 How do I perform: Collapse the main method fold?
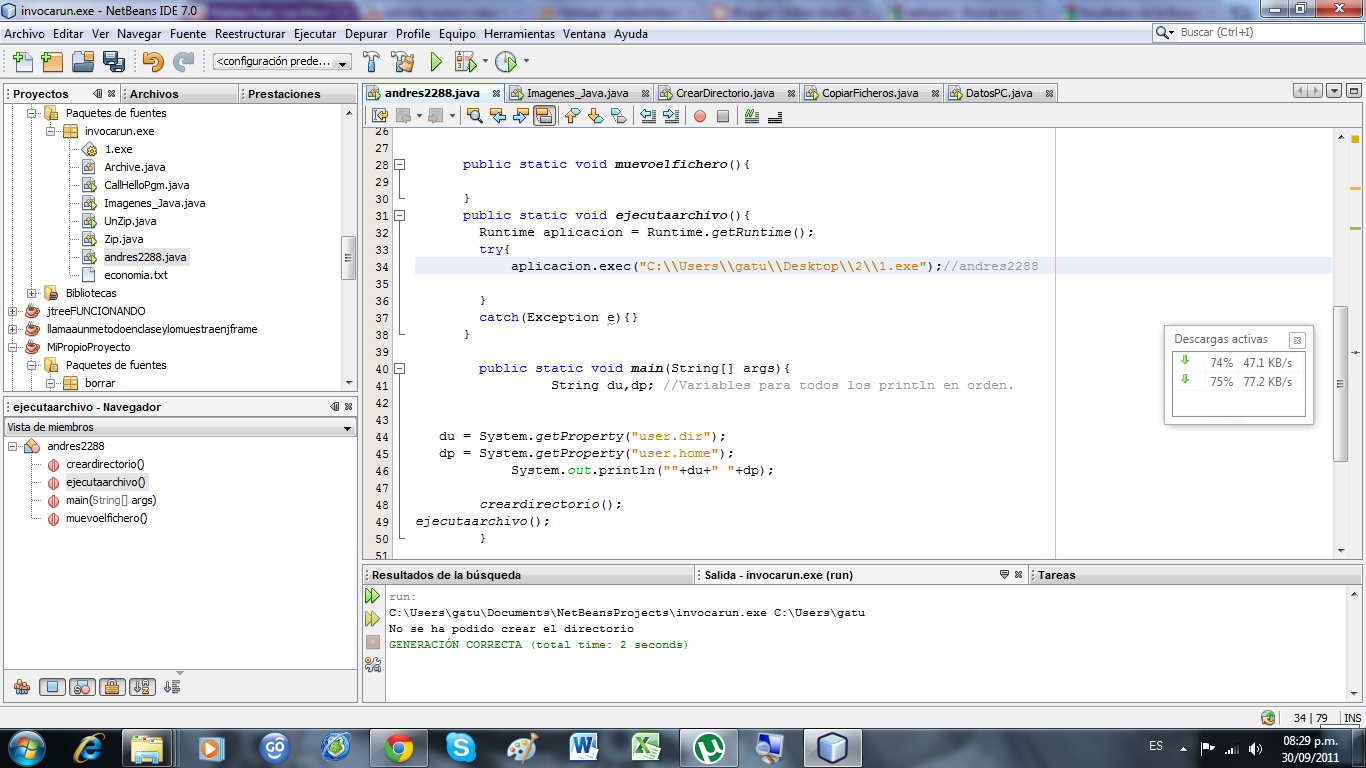coord(400,368)
